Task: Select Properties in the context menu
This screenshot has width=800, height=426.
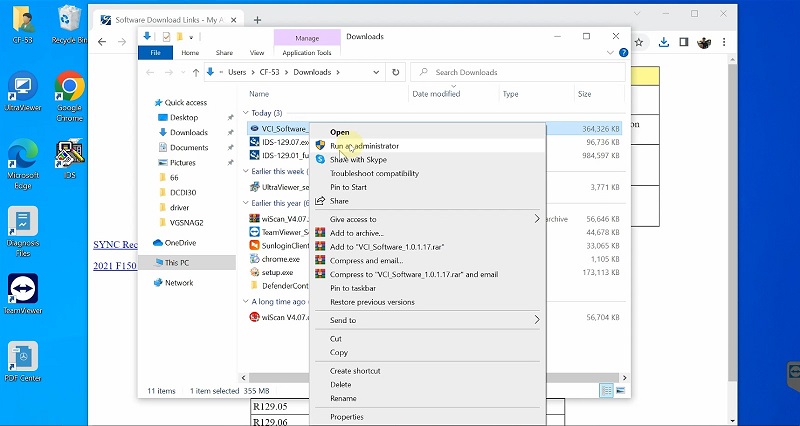Action: coord(346,416)
